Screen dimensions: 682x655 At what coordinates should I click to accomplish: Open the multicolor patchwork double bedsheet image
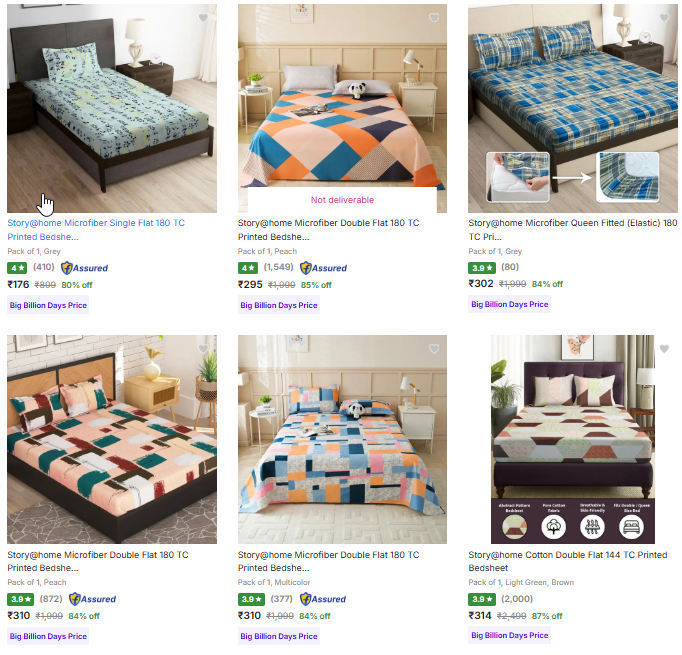(x=342, y=439)
